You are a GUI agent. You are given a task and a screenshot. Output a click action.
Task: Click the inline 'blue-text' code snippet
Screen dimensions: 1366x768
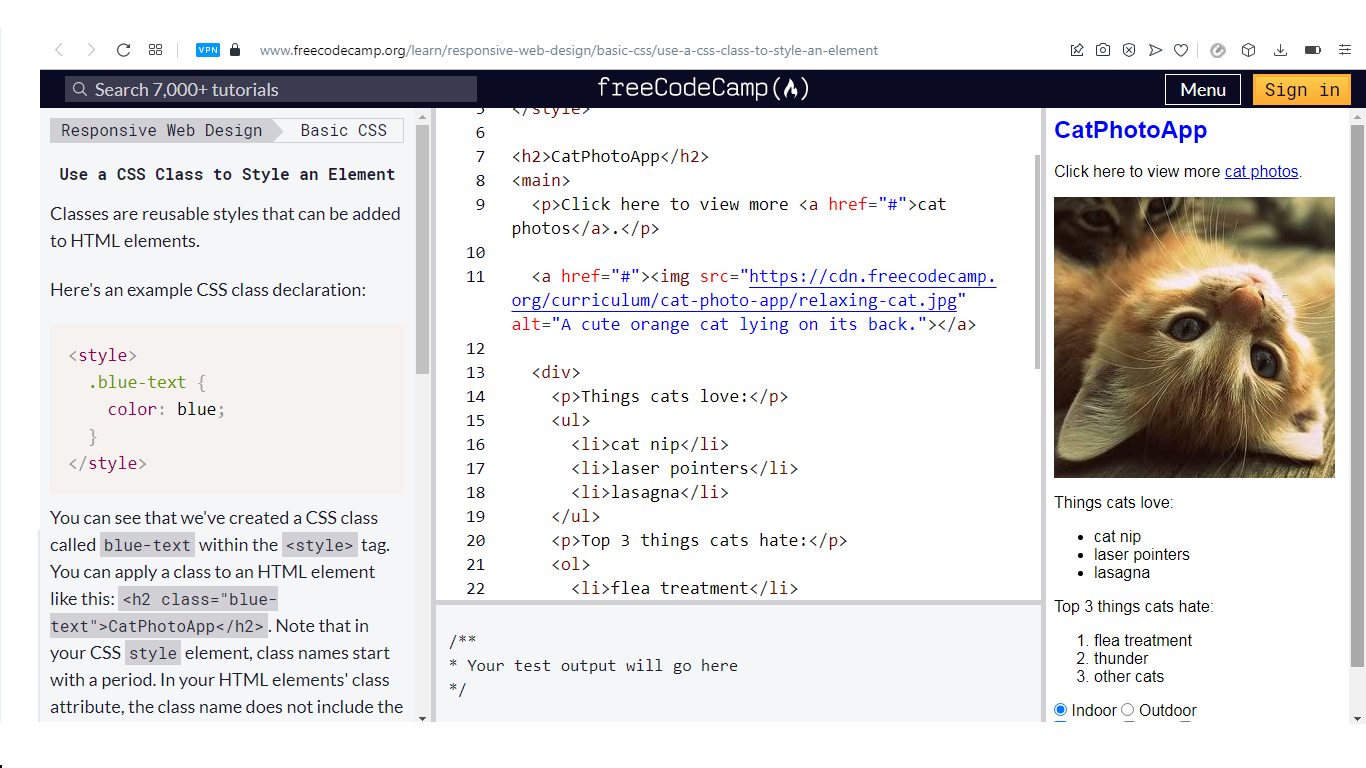tap(147, 545)
